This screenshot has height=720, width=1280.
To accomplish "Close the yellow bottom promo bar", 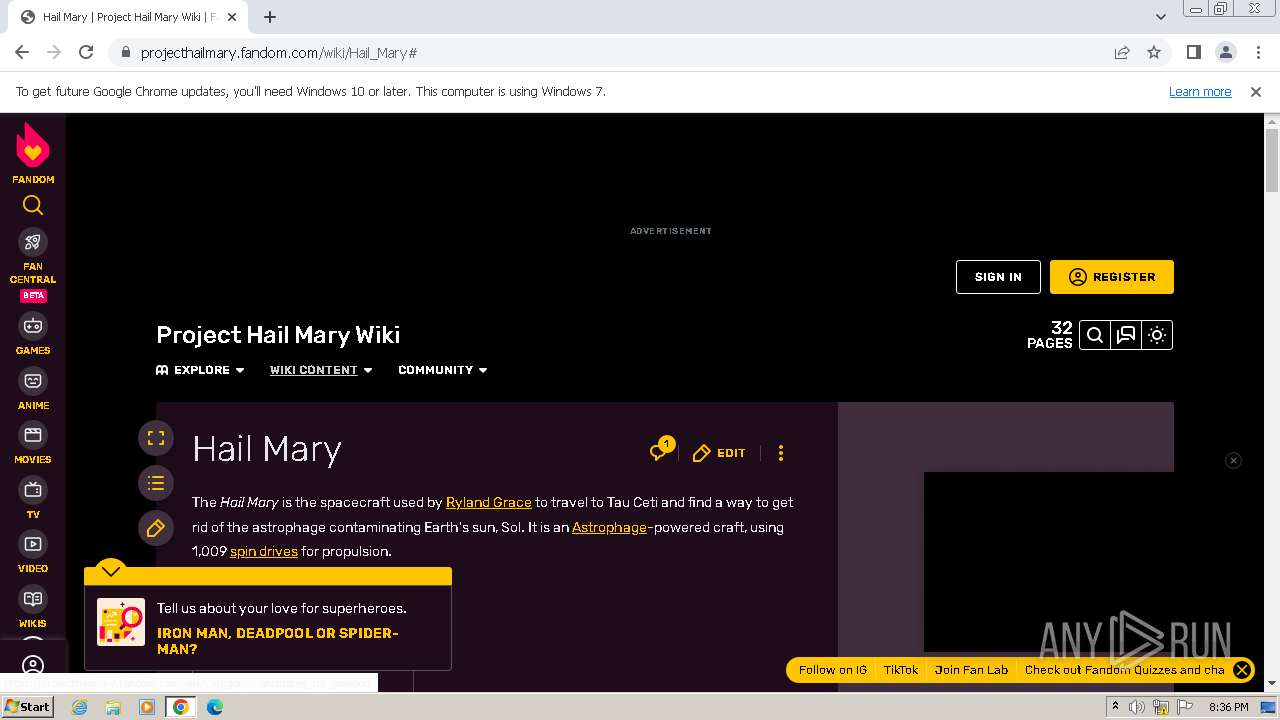I will point(1242,670).
